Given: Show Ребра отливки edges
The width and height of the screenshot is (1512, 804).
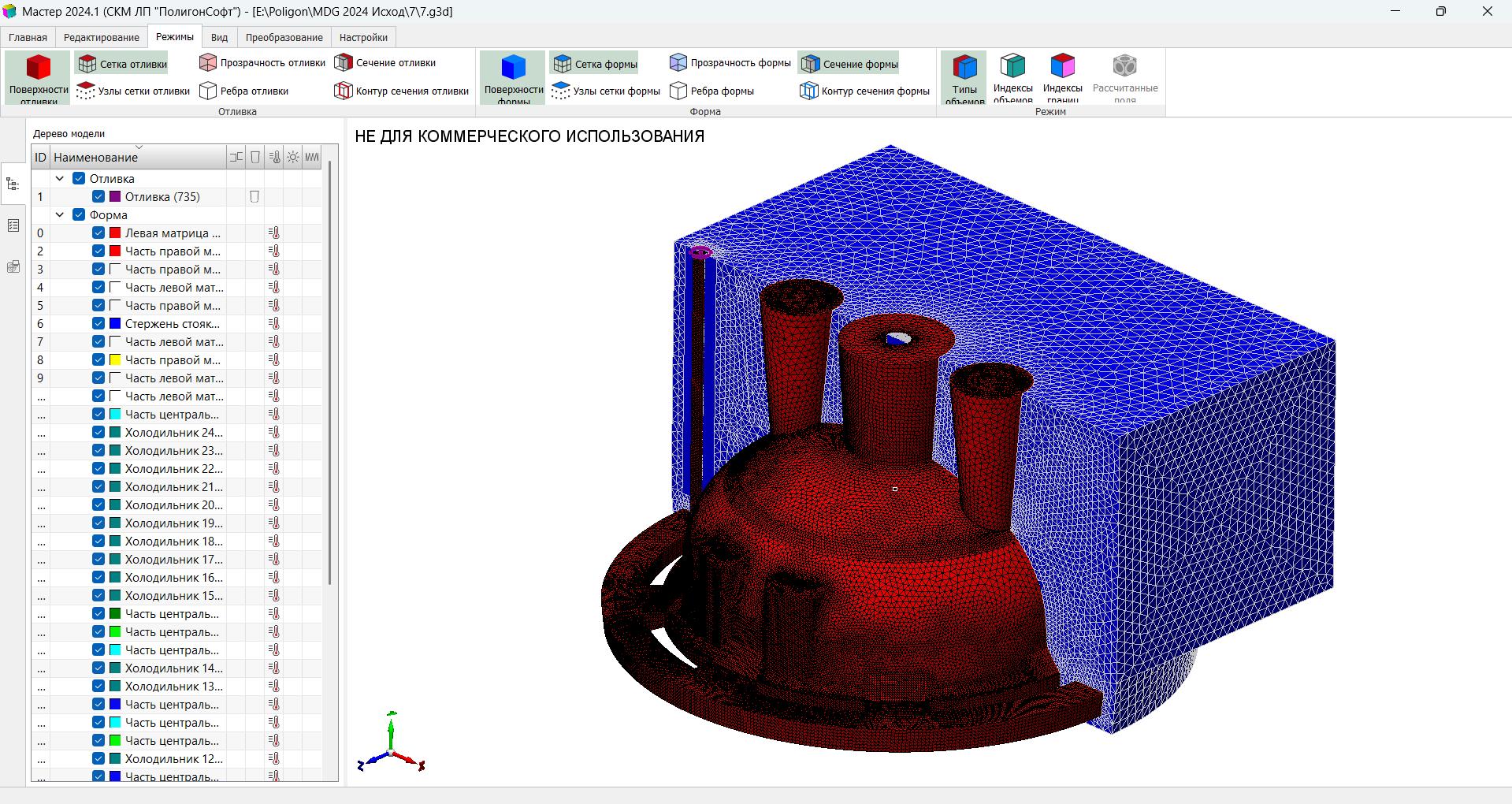Looking at the screenshot, I should 244,91.
